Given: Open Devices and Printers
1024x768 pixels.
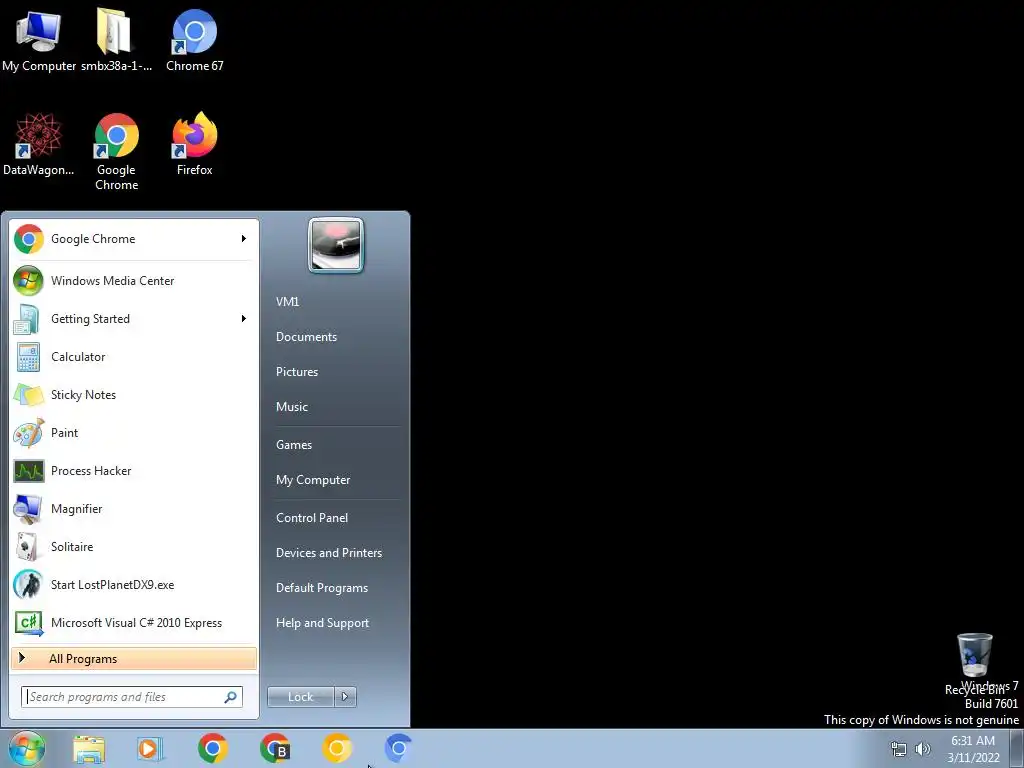Looking at the screenshot, I should [x=328, y=552].
